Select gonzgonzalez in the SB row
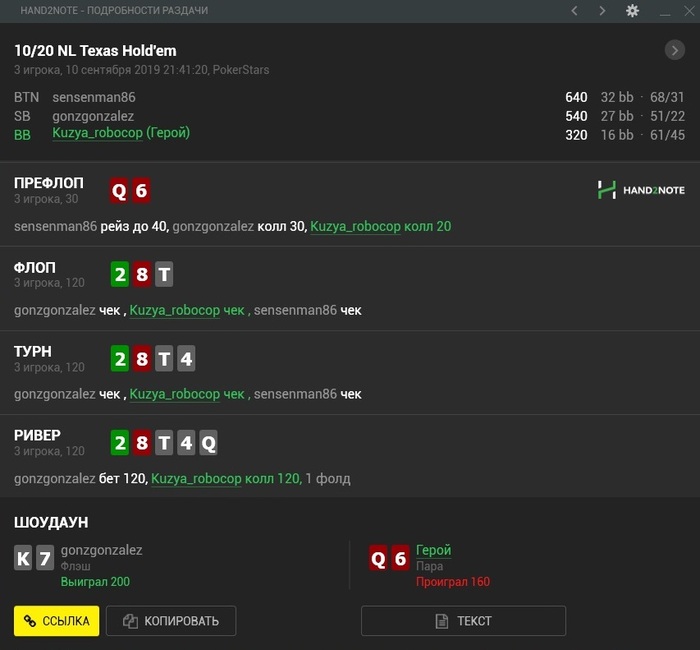The height and width of the screenshot is (650, 700). click(x=93, y=116)
